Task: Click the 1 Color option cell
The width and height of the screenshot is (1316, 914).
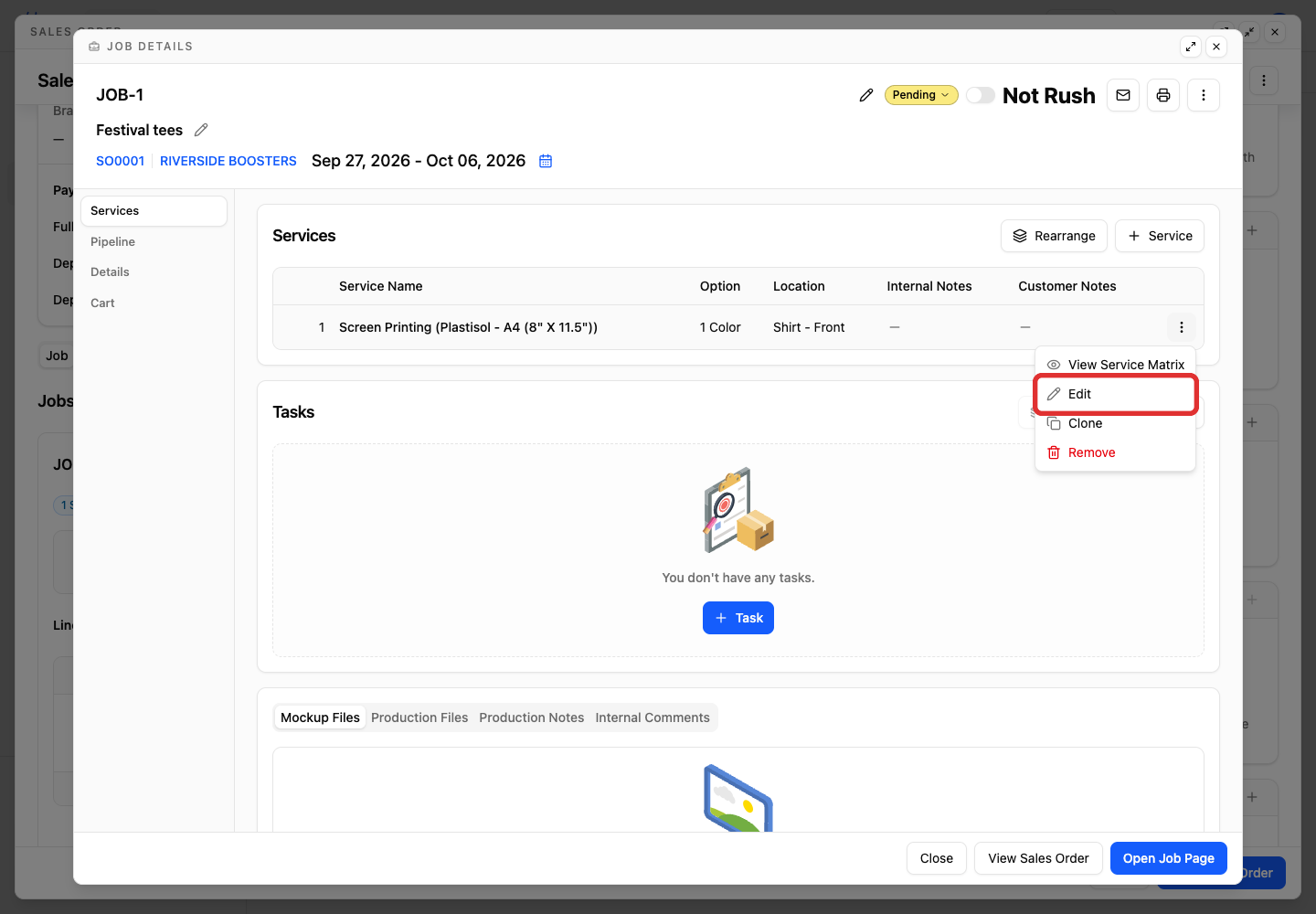Action: point(720,327)
